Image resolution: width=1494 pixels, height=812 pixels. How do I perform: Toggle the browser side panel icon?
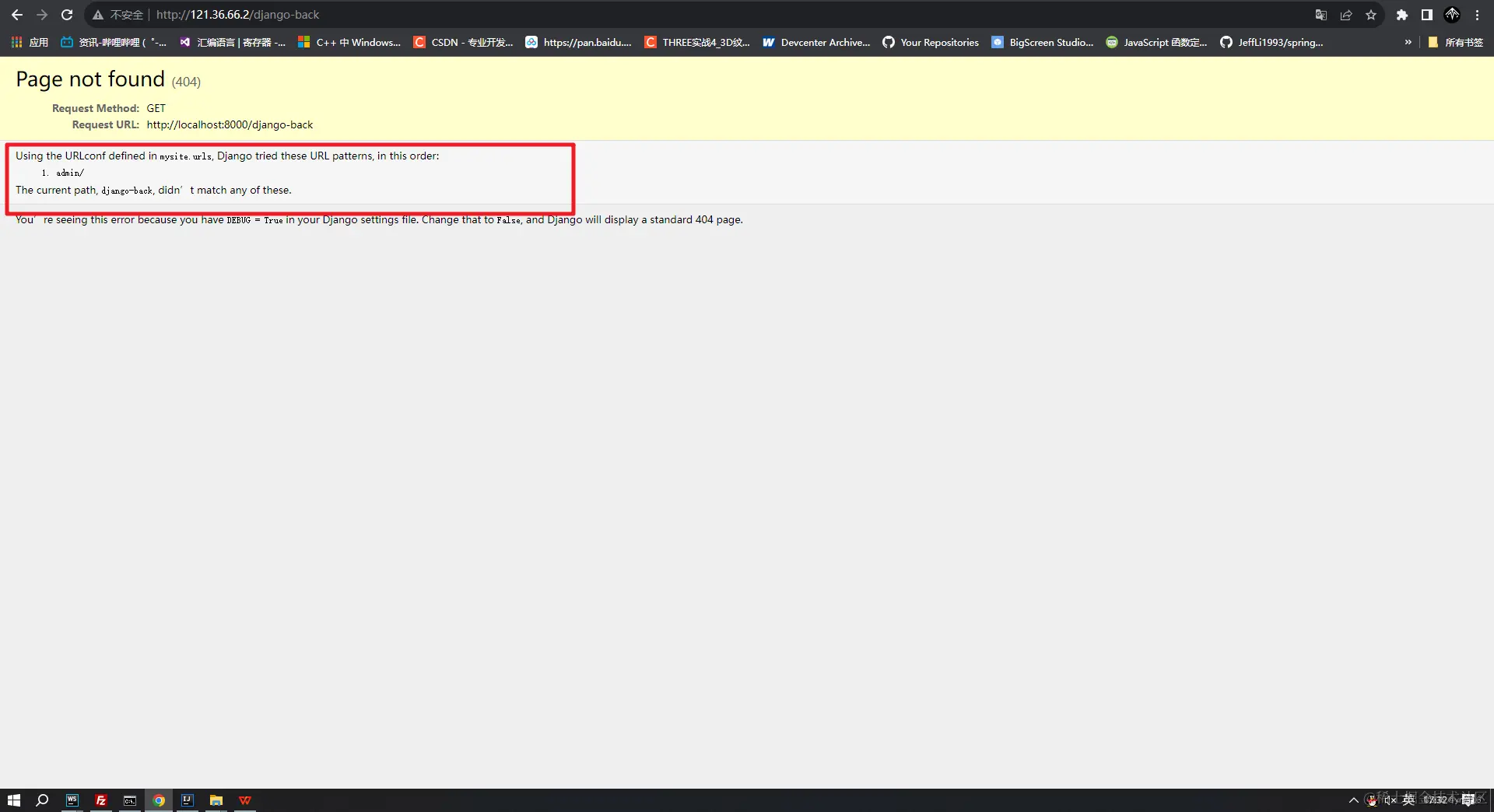click(1427, 15)
